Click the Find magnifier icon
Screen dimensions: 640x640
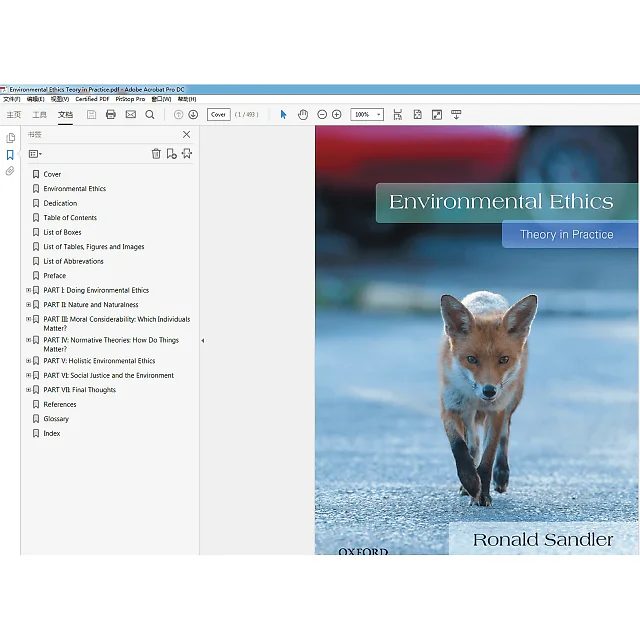pyautogui.click(x=150, y=115)
